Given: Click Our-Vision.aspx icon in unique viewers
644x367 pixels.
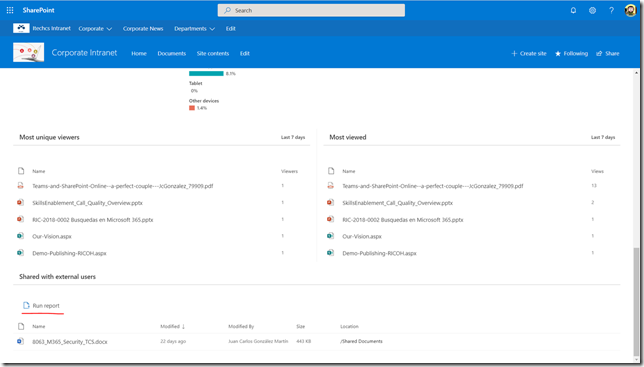Looking at the screenshot, I should click(20, 236).
